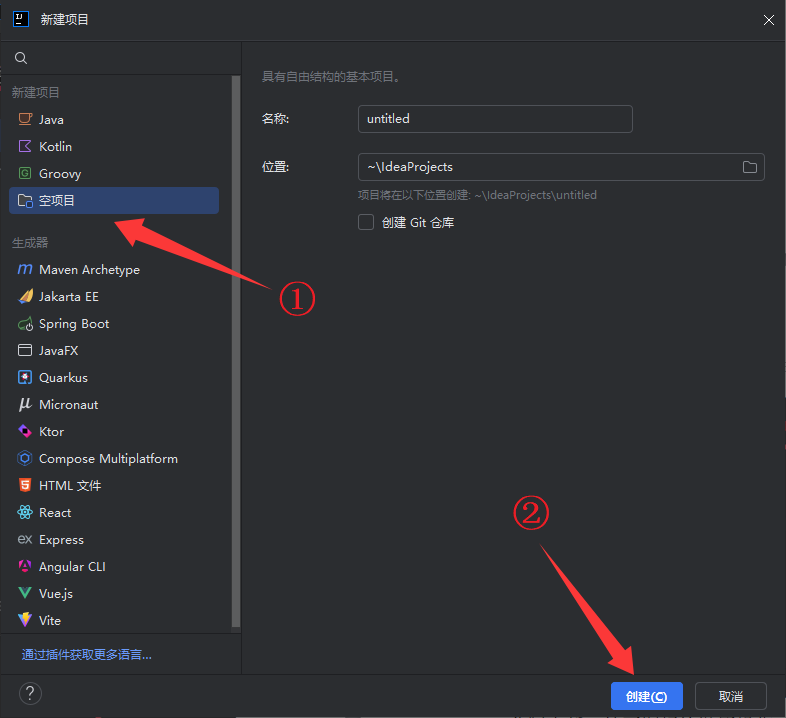This screenshot has width=786, height=718.
Task: Click the Vite lightning icon
Action: point(25,620)
